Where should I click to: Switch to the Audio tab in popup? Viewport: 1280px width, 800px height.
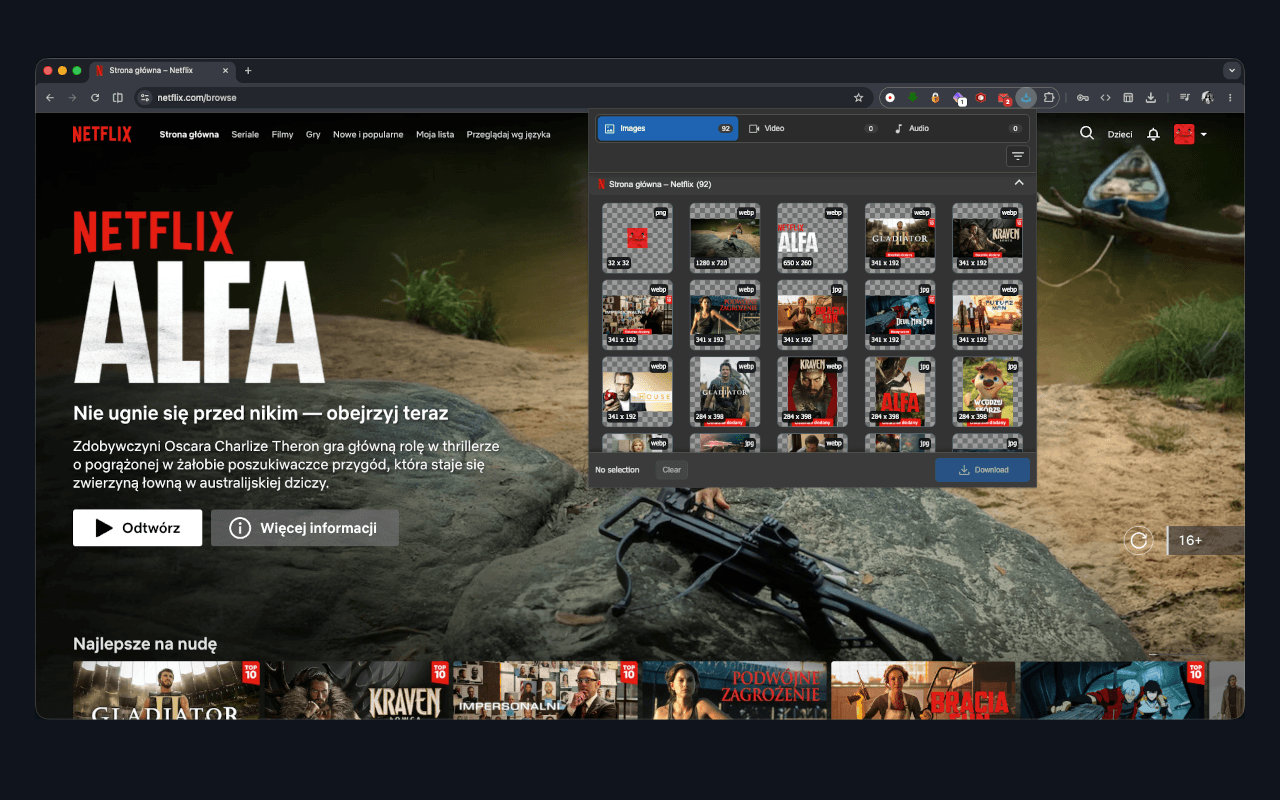pyautogui.click(x=958, y=129)
